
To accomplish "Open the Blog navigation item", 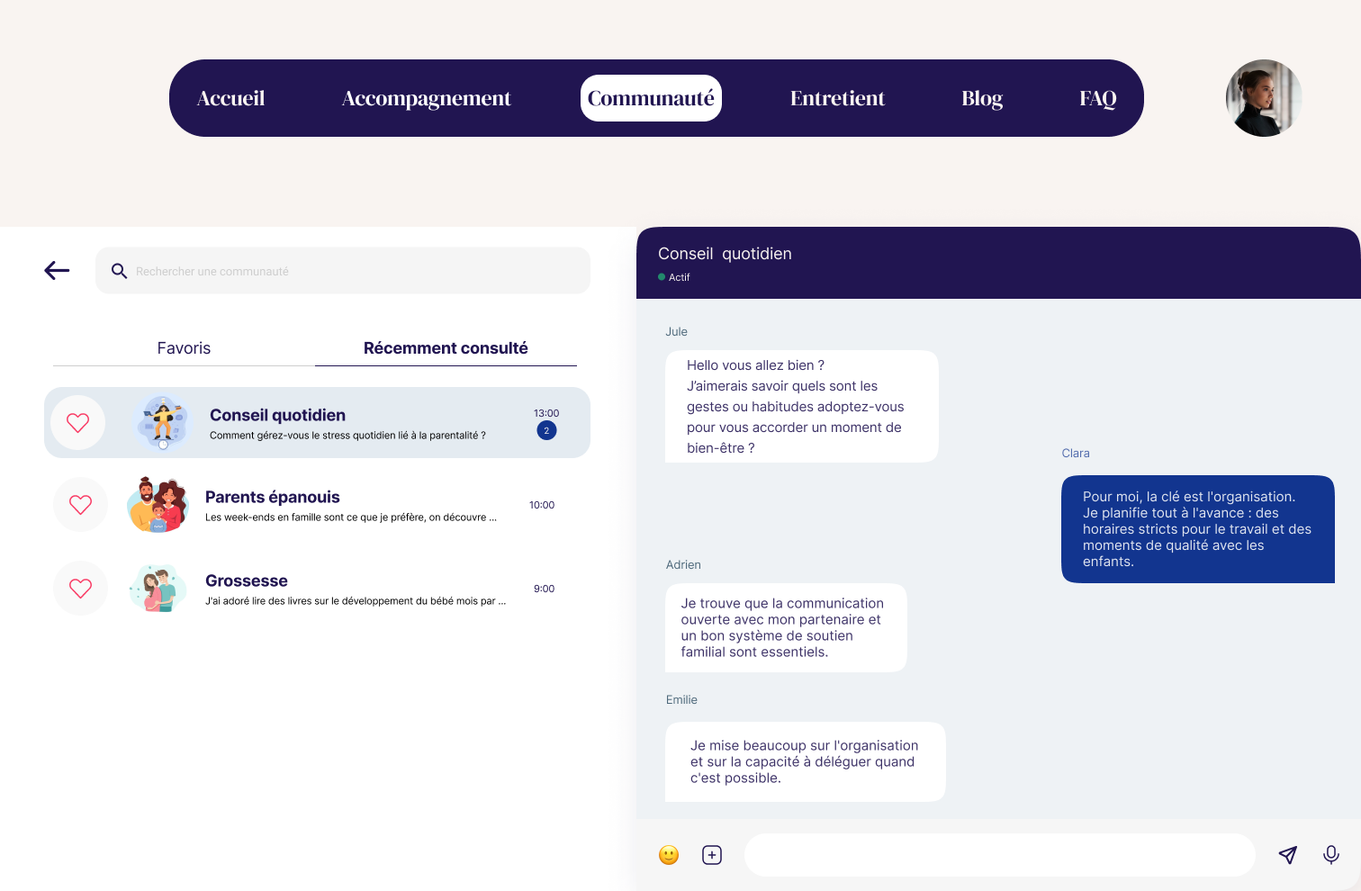I will [982, 98].
